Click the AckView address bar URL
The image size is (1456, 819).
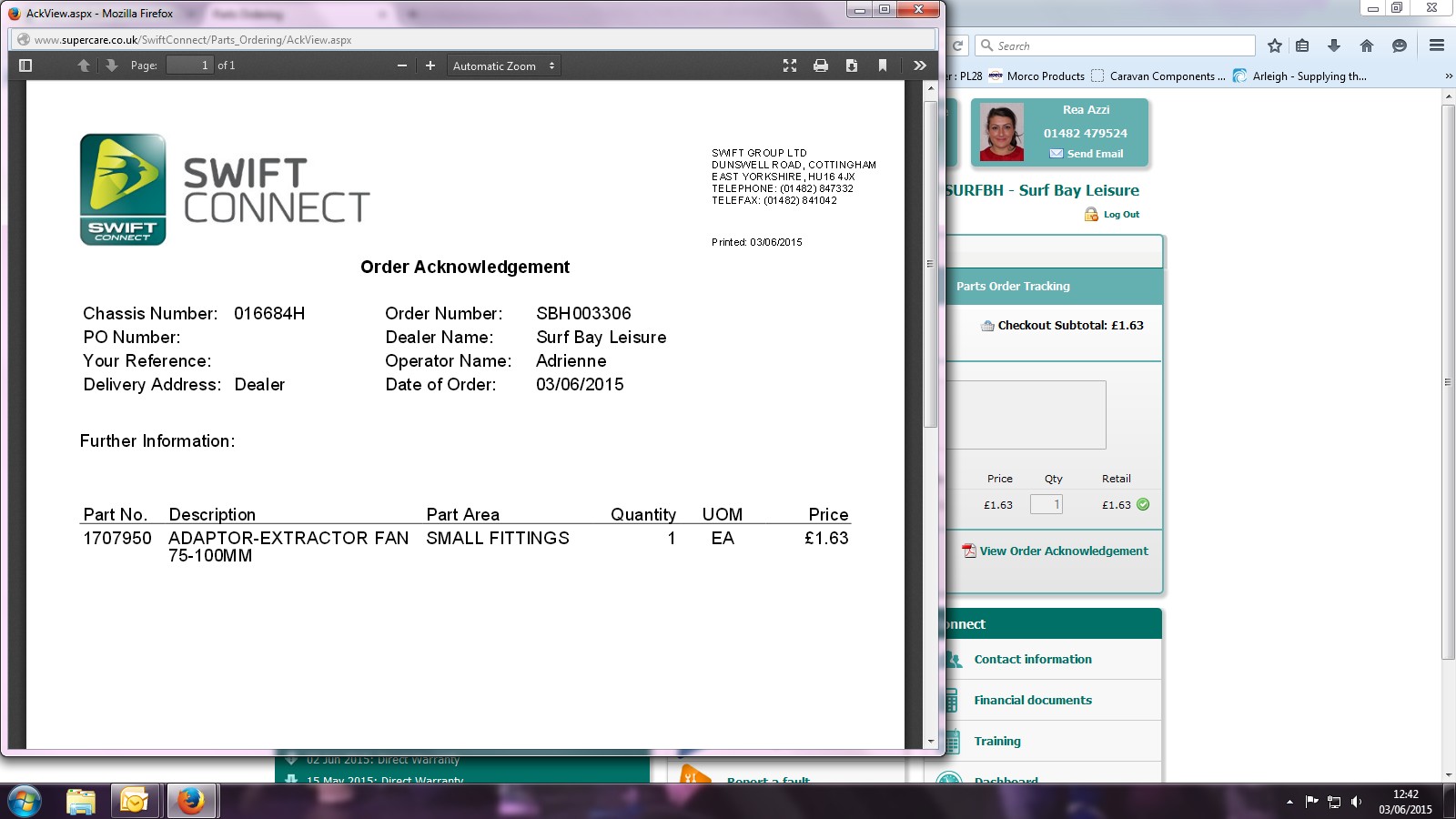193,40
